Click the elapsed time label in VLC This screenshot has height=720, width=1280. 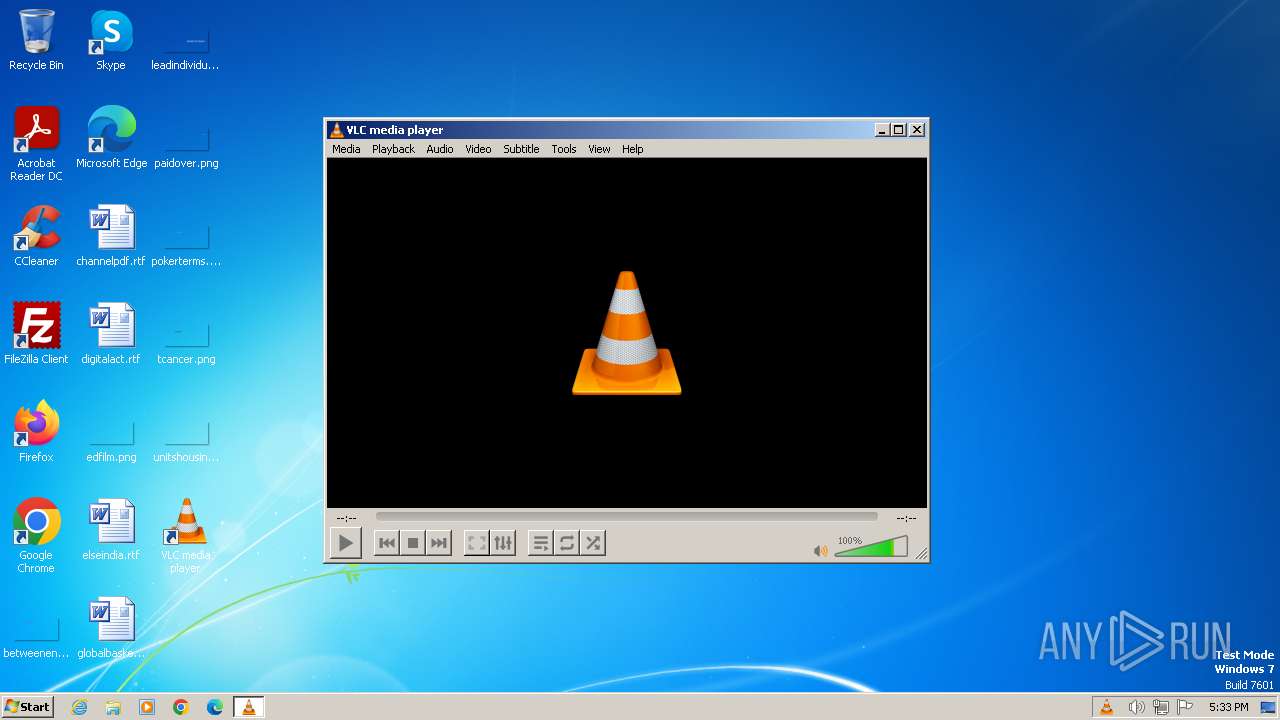point(346,518)
